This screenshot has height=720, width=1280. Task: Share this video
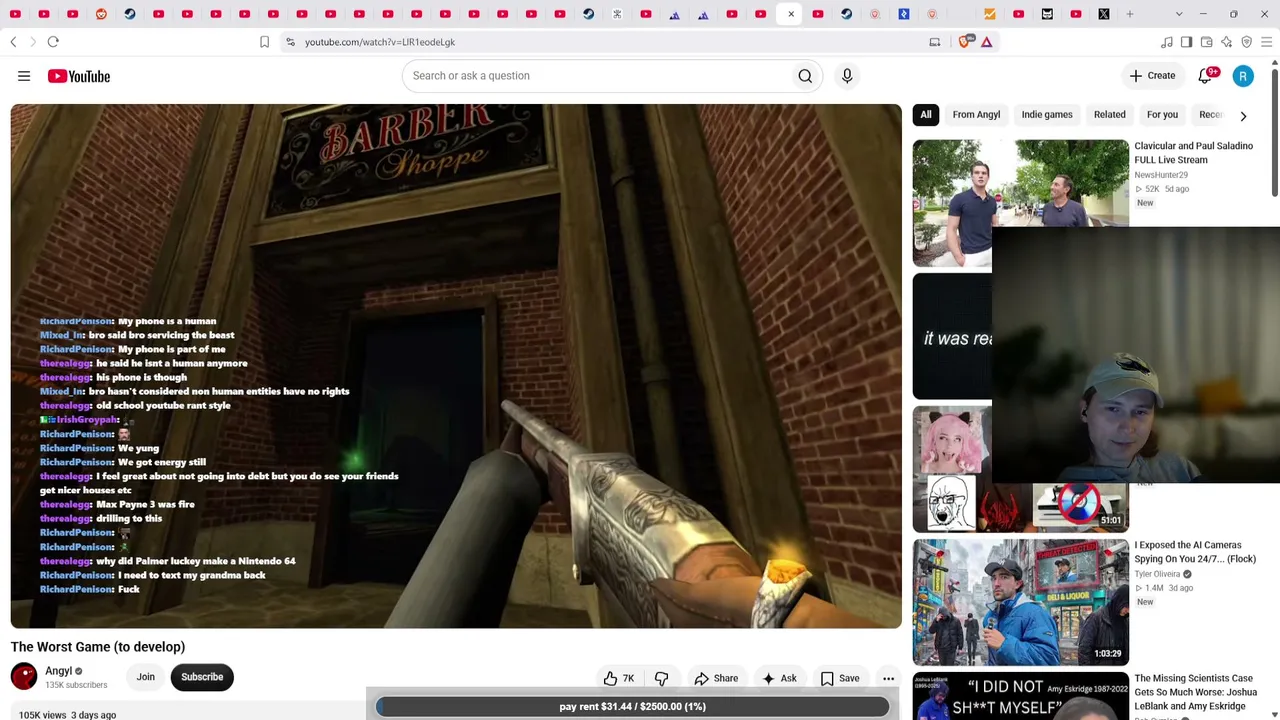tap(716, 678)
